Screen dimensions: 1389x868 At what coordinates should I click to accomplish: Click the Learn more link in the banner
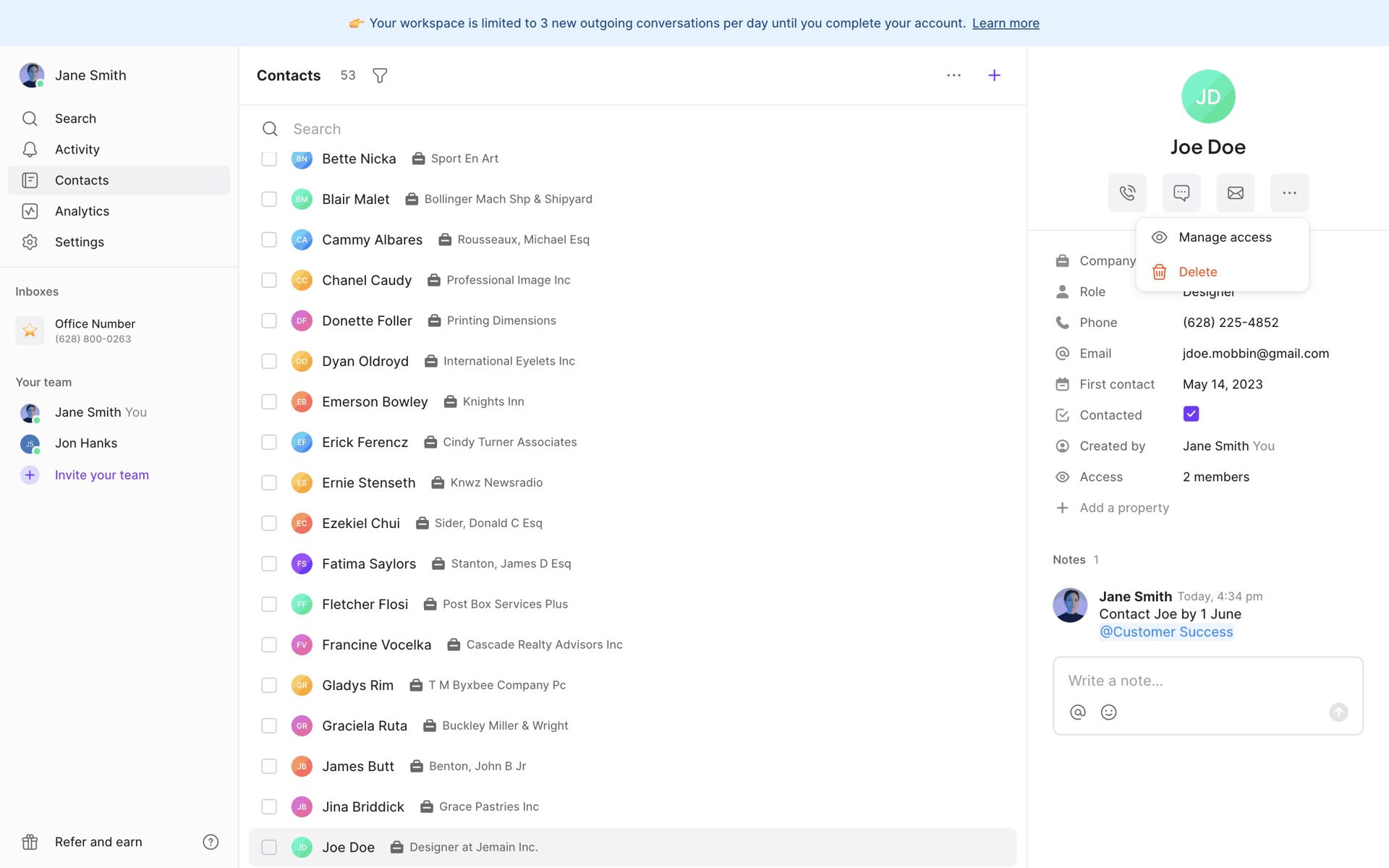coord(1006,23)
